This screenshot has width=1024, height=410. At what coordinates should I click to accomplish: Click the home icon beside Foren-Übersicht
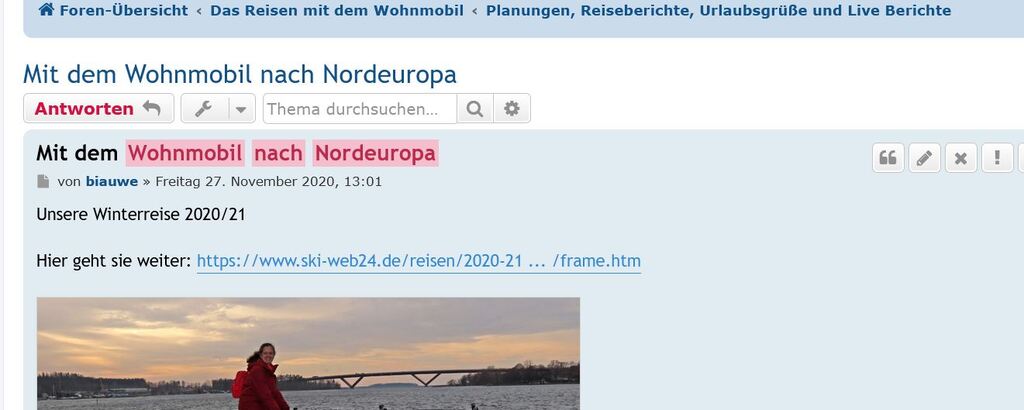[x=46, y=10]
